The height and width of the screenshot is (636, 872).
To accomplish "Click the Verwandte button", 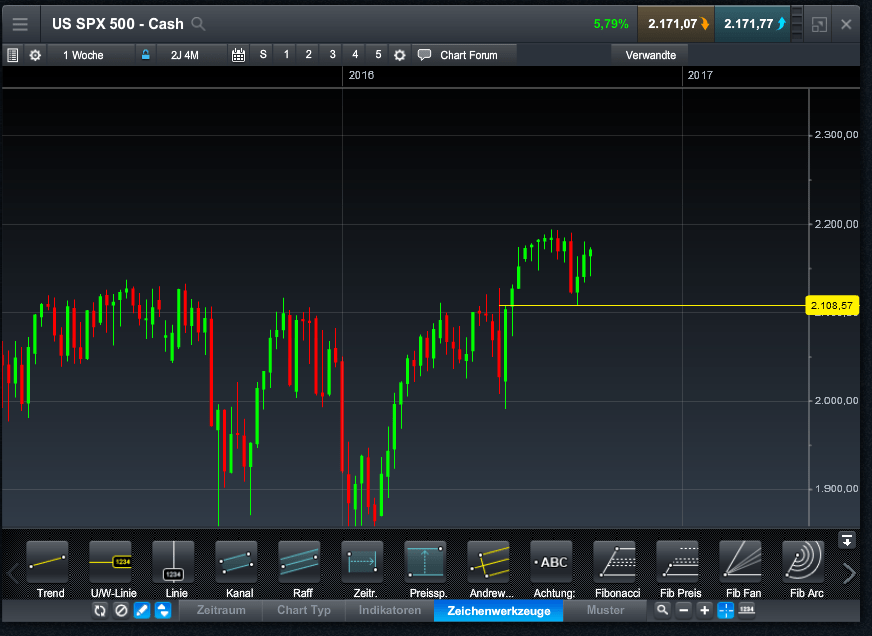I will point(650,55).
